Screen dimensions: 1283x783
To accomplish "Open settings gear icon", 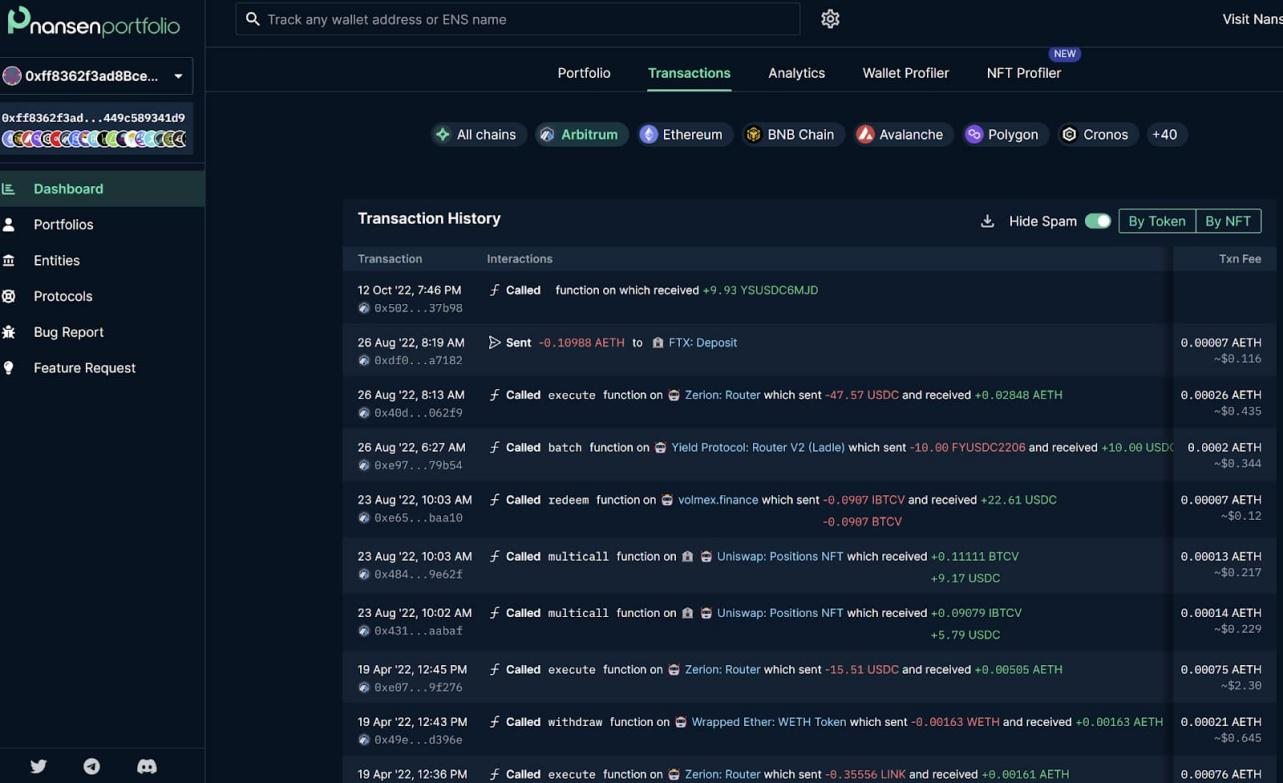I will pos(830,19).
